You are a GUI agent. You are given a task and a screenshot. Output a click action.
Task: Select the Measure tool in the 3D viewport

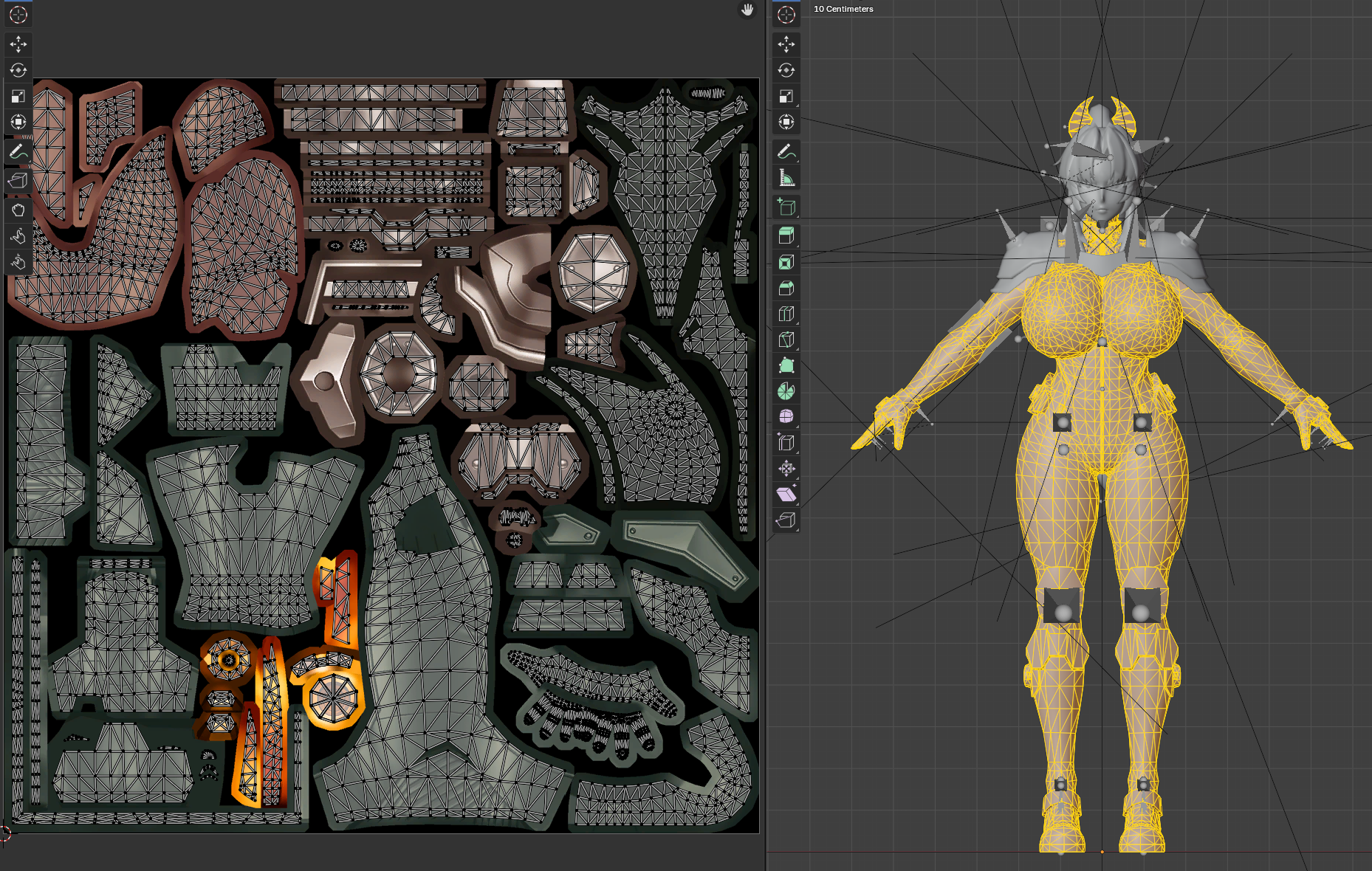(x=786, y=178)
